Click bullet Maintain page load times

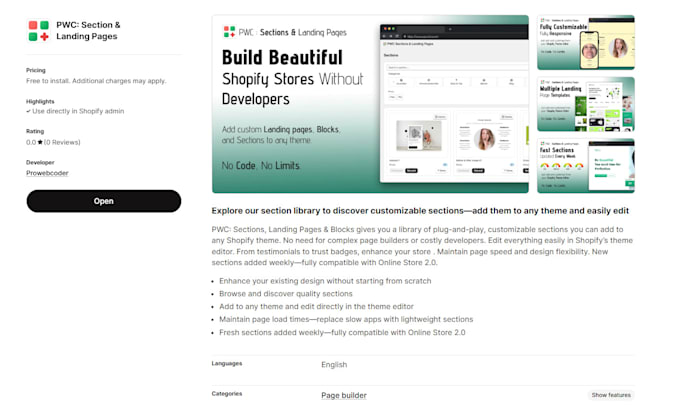click(x=346, y=319)
